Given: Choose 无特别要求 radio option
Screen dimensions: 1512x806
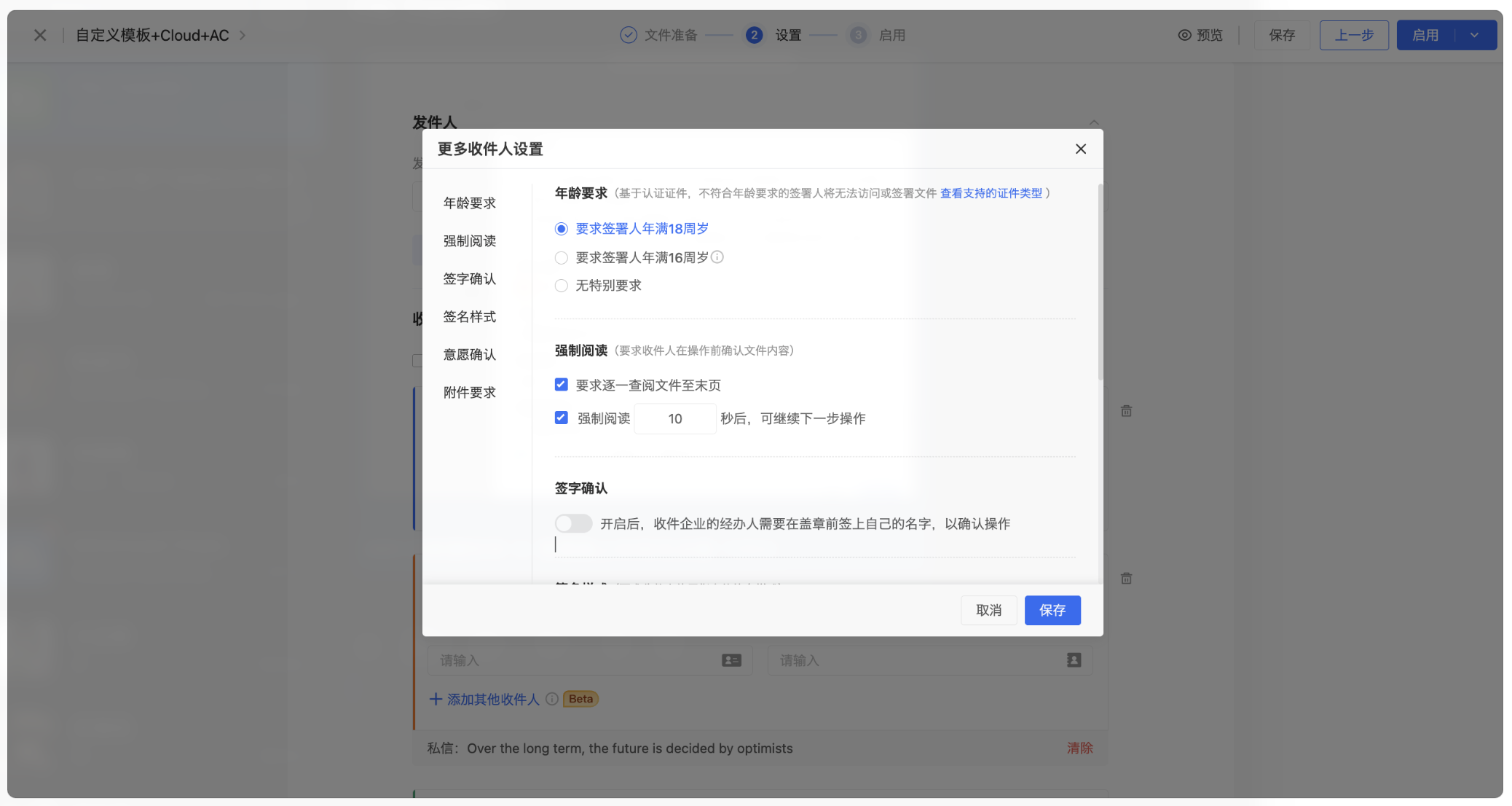Looking at the screenshot, I should click(561, 286).
